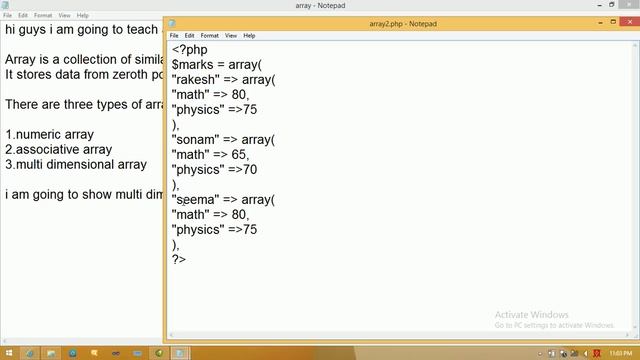Launch Internet Explorer from the taskbar
The width and height of the screenshot is (640, 360).
(x=30, y=353)
